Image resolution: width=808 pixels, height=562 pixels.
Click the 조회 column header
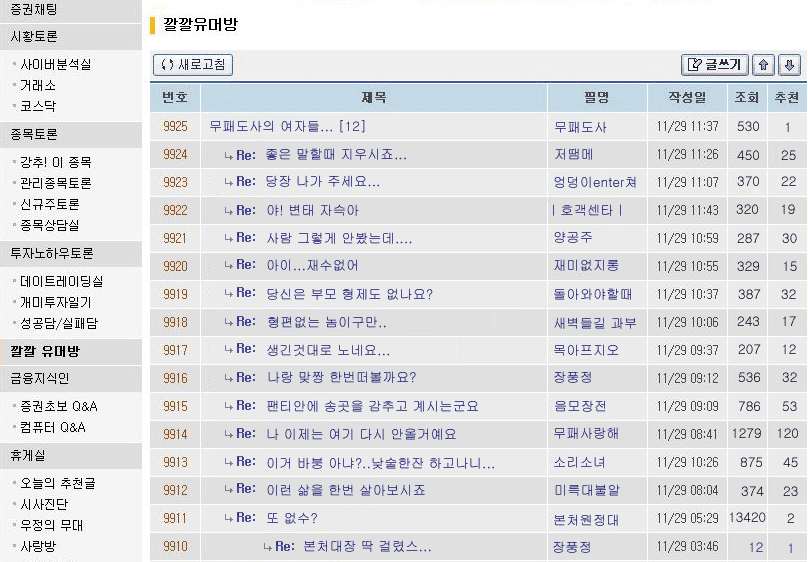tap(747, 98)
